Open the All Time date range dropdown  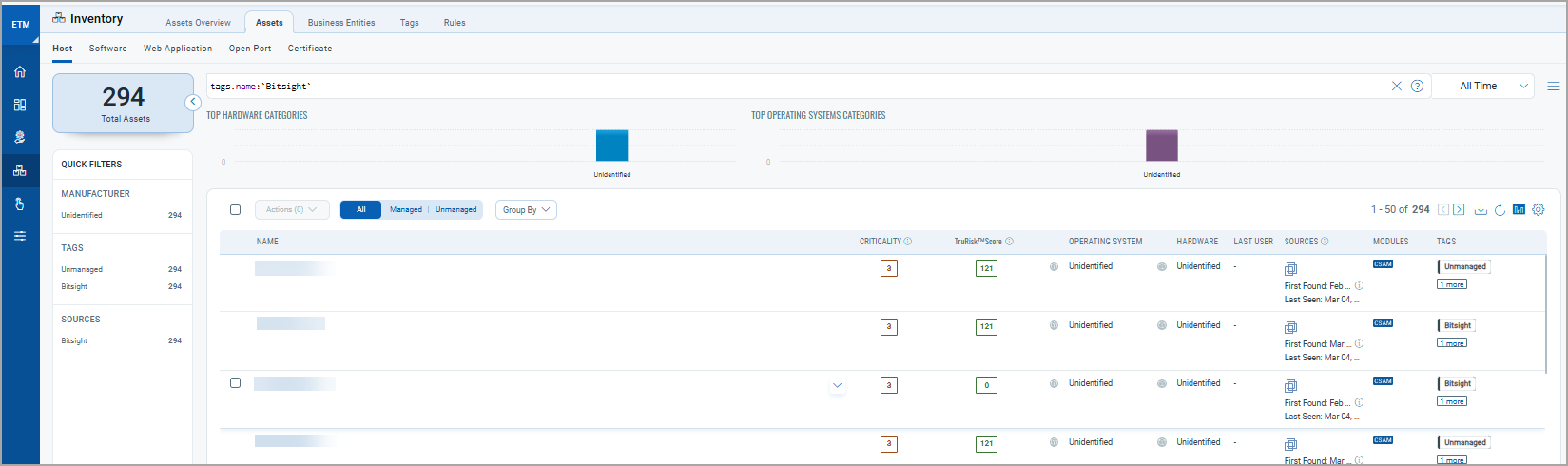(x=1483, y=87)
